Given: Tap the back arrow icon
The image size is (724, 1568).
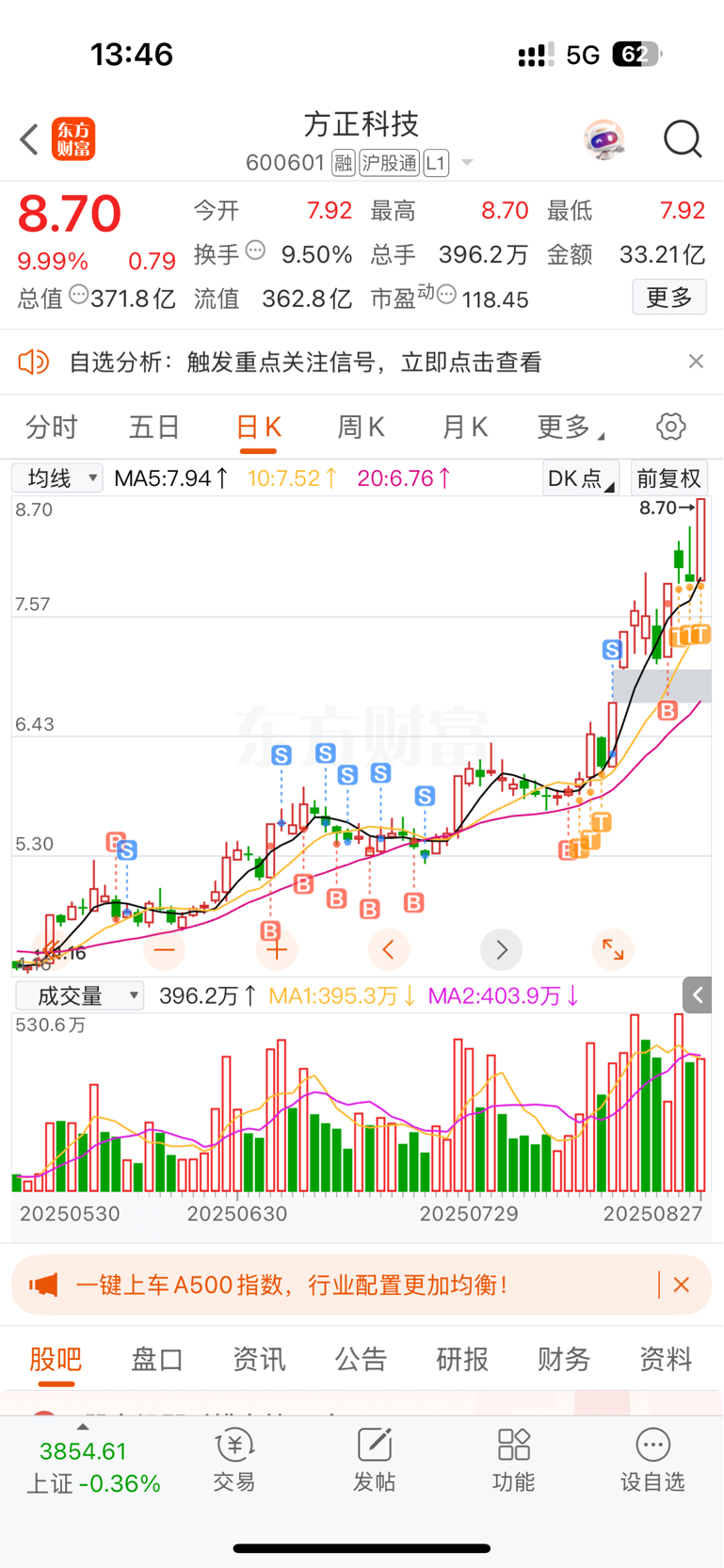Looking at the screenshot, I should [x=29, y=139].
